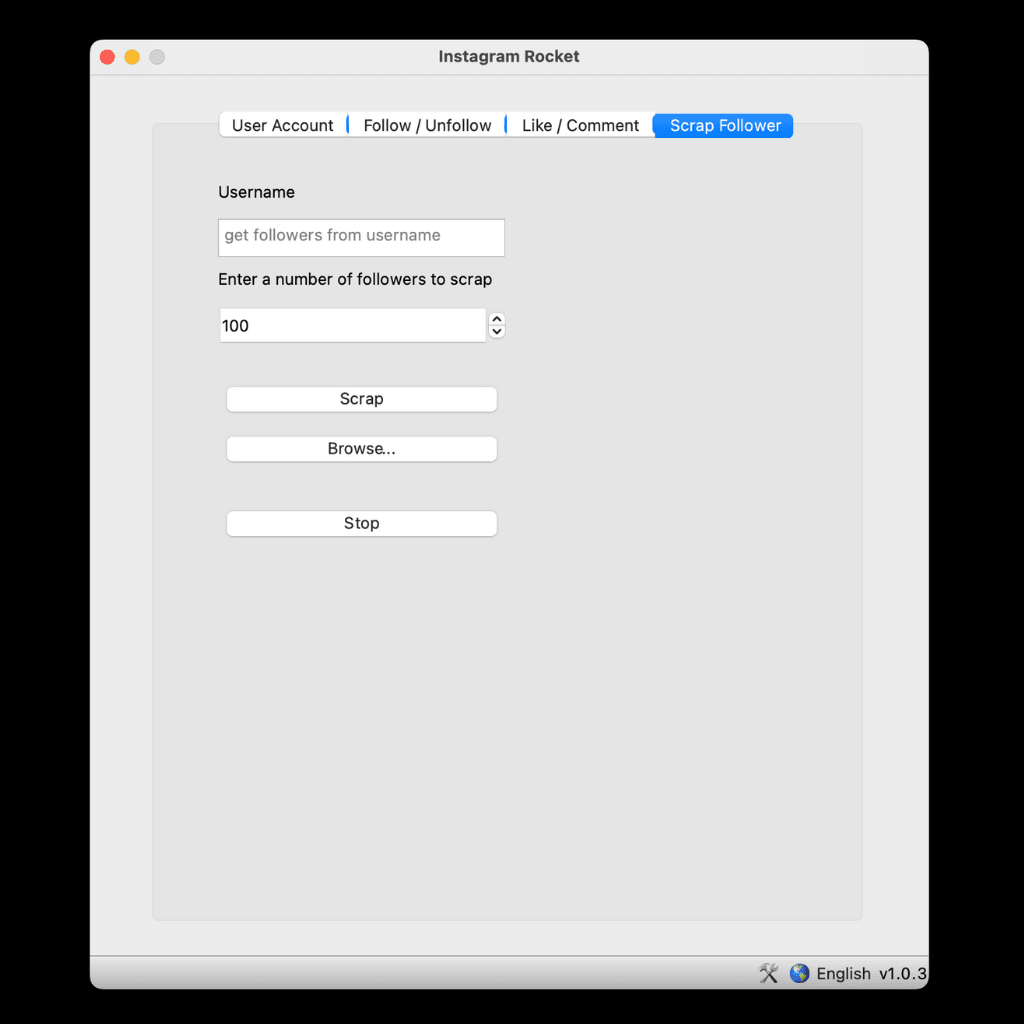Image resolution: width=1024 pixels, height=1024 pixels.
Task: Decrement follower count with down arrow
Action: tap(496, 331)
